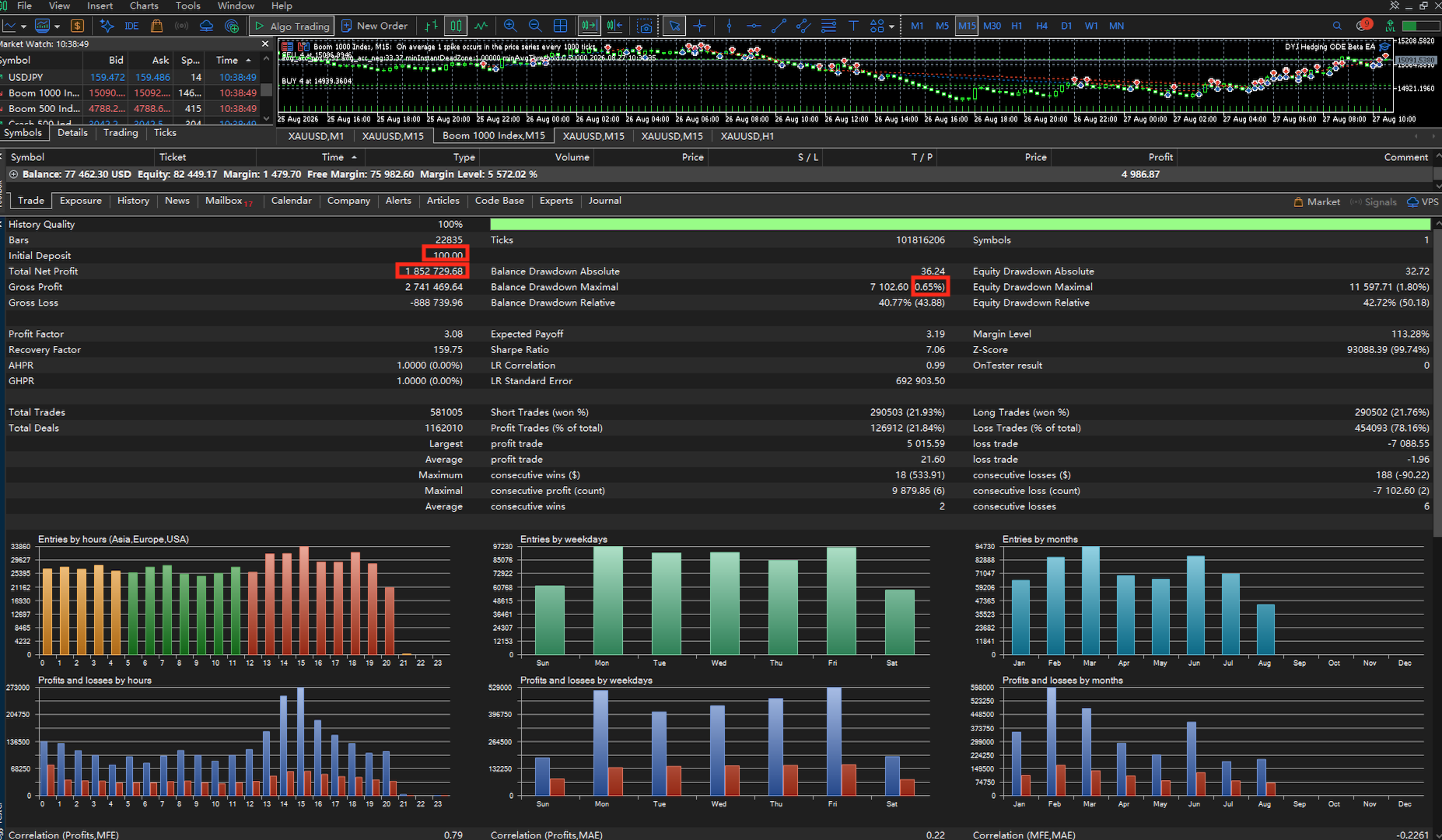Select the vertical line drawing tool
The image size is (1442, 840).
(x=729, y=26)
